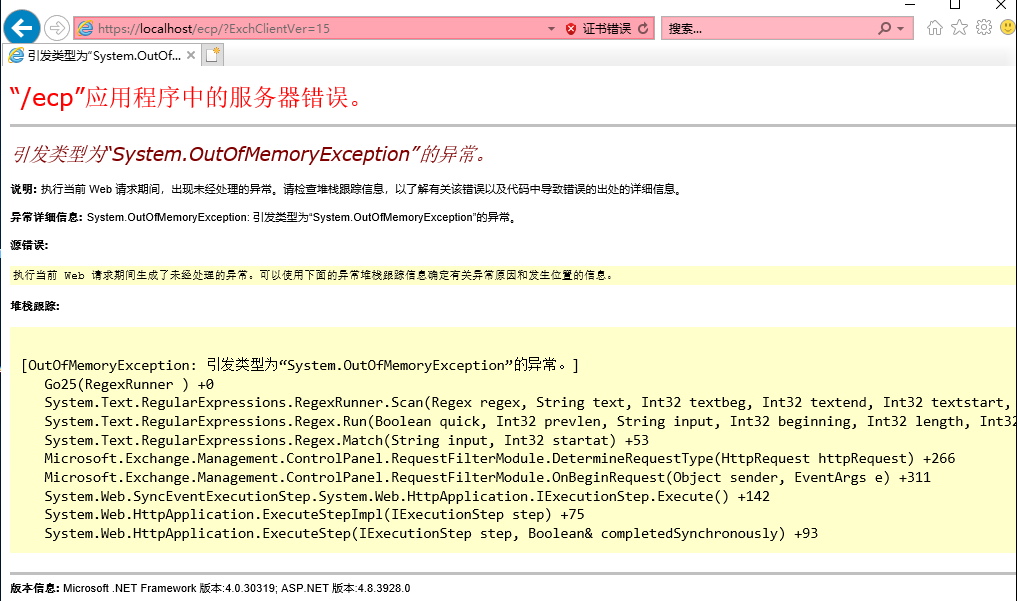Click the 源错误: label

coord(29,245)
